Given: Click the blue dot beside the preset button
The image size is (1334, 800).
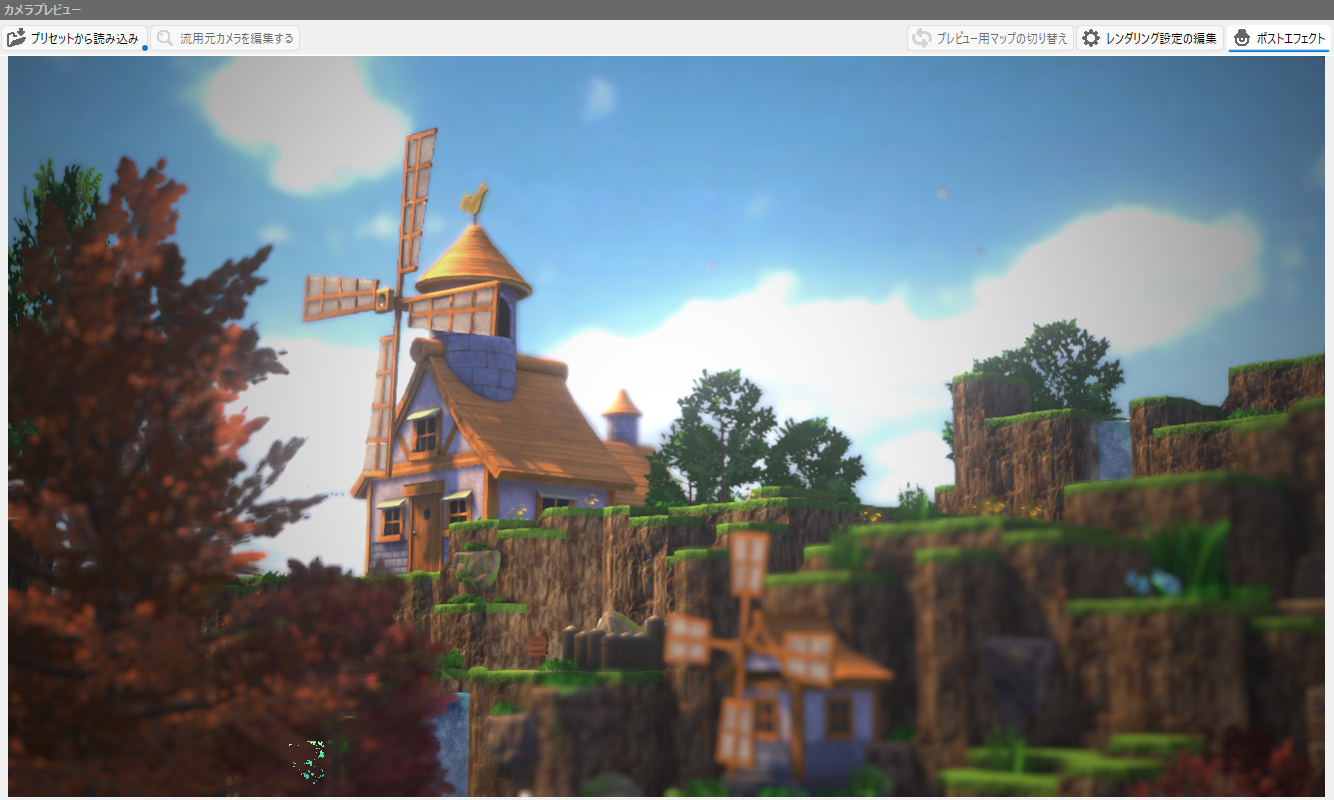Looking at the screenshot, I should click(145, 48).
